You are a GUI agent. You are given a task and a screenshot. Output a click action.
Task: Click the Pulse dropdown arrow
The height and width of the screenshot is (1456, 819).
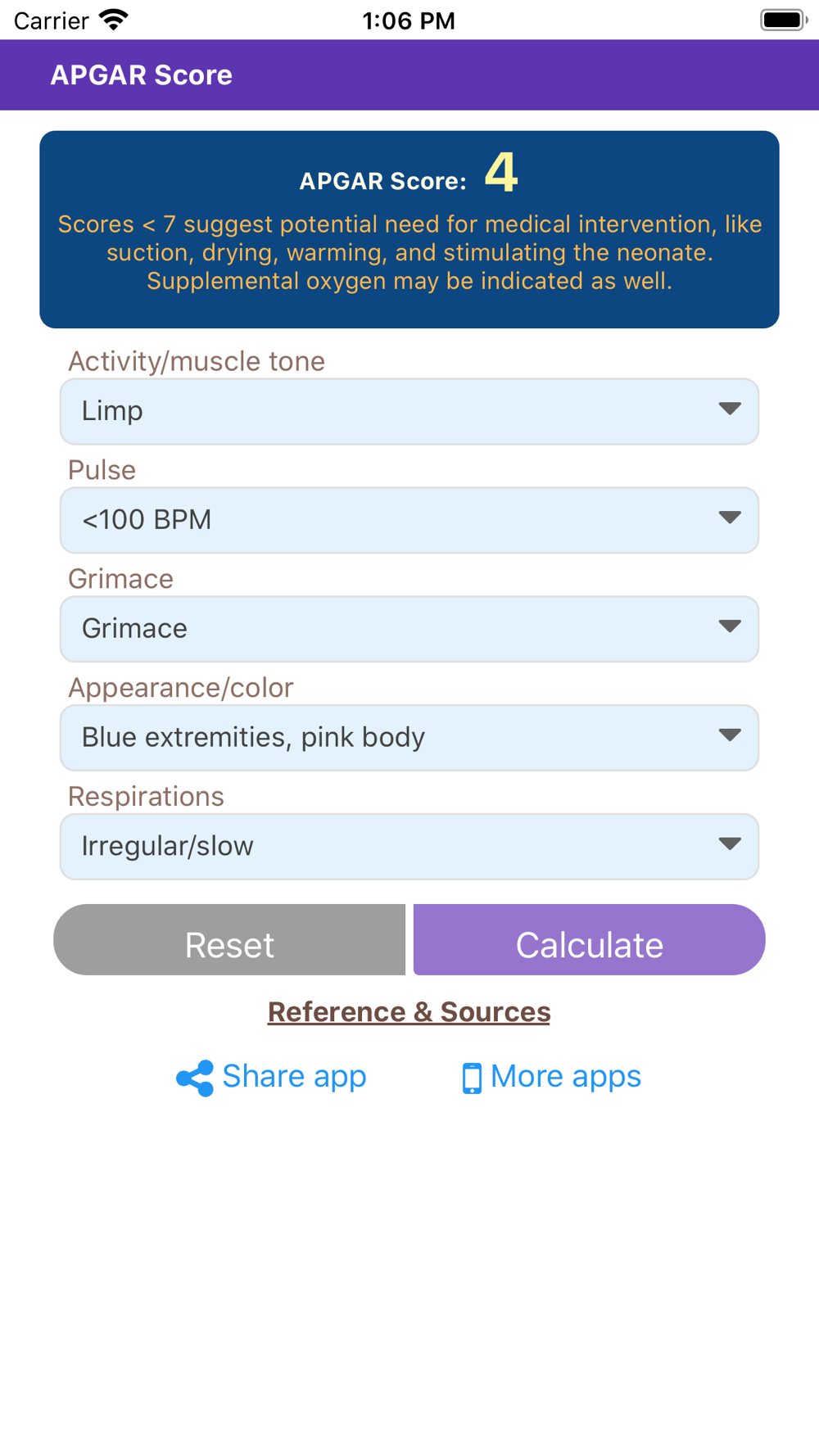(729, 518)
